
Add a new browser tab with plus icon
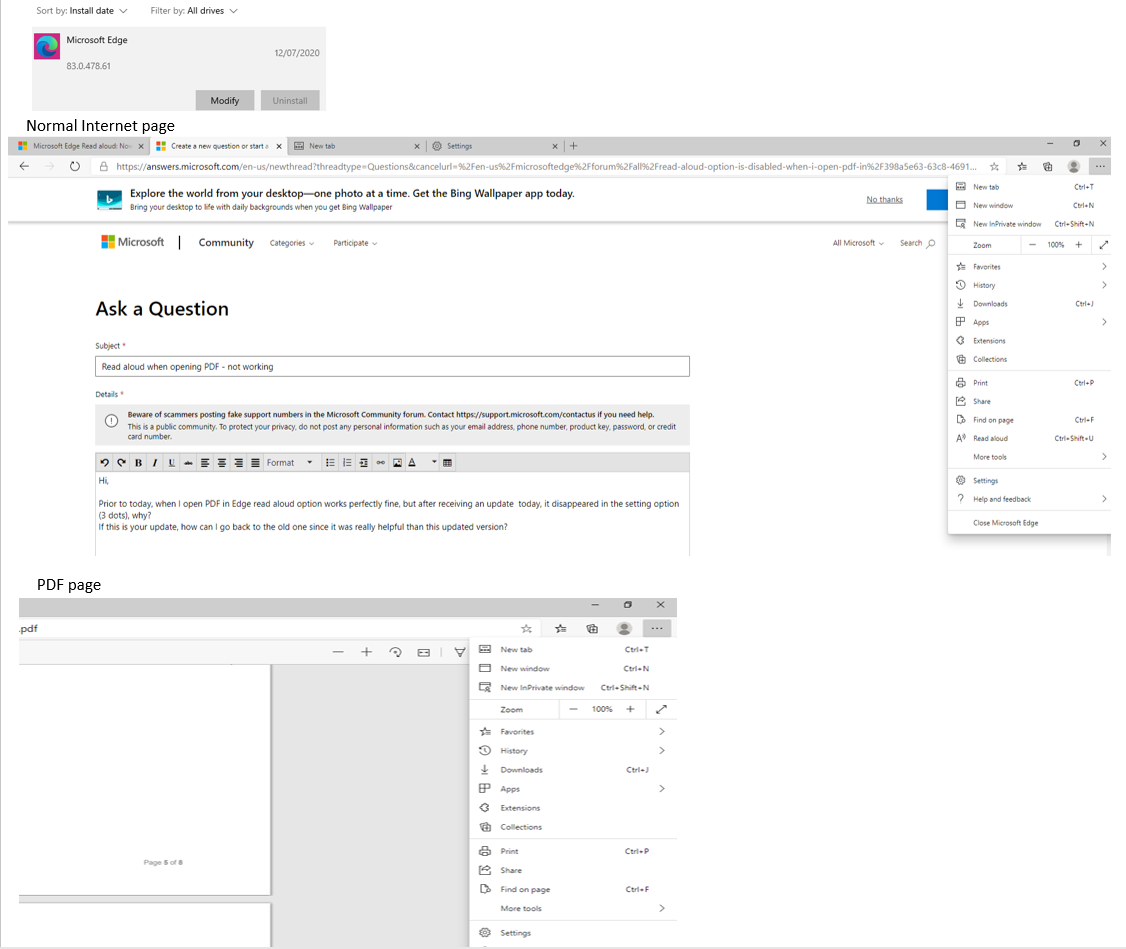pyautogui.click(x=573, y=146)
